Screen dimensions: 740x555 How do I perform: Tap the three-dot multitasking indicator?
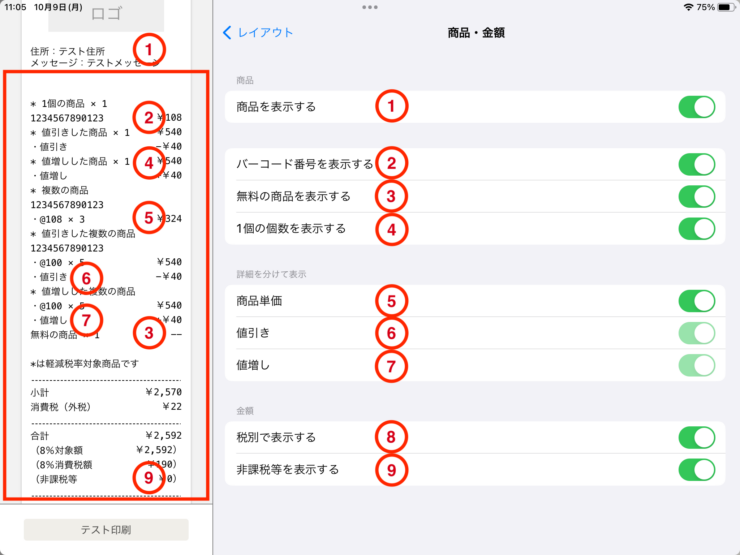[x=370, y=7]
